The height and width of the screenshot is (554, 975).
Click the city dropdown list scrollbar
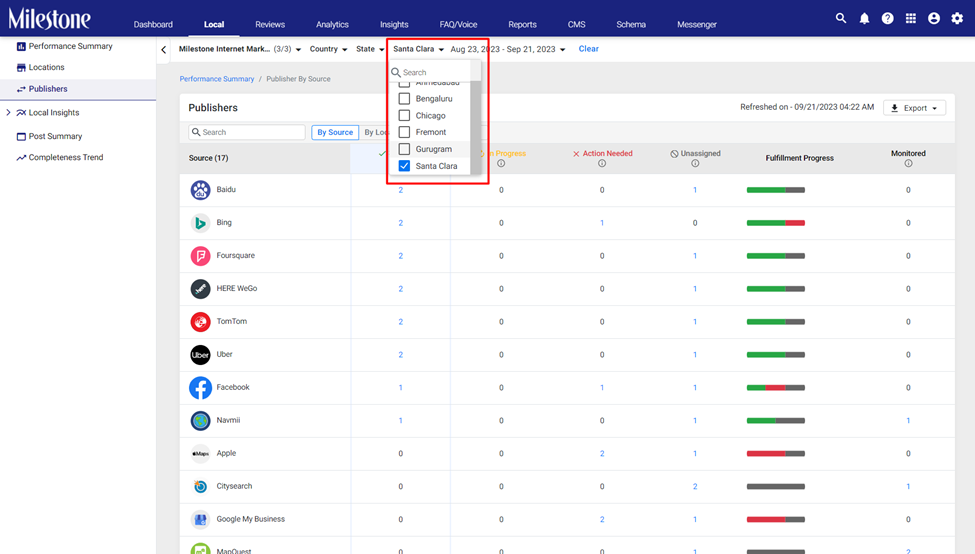pos(476,127)
